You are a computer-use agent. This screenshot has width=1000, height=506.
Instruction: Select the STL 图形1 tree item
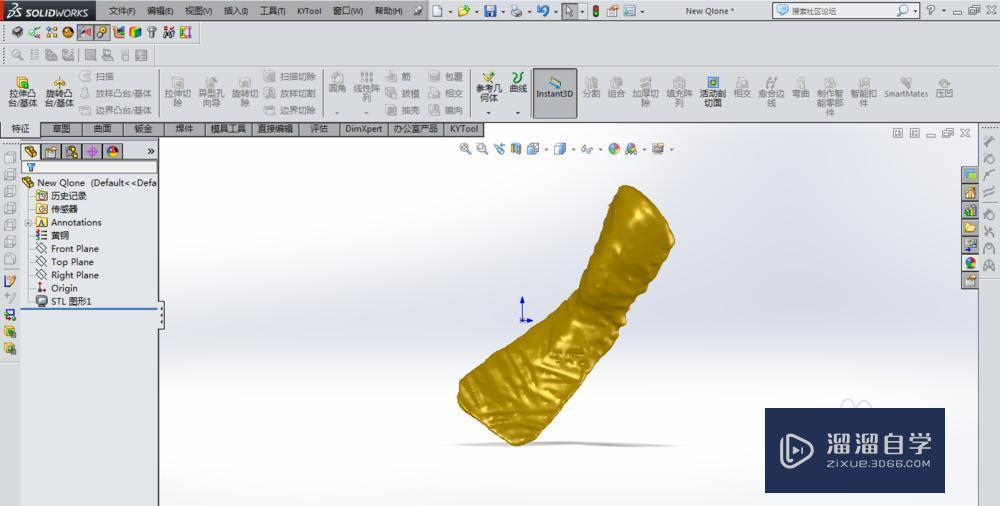[64, 301]
